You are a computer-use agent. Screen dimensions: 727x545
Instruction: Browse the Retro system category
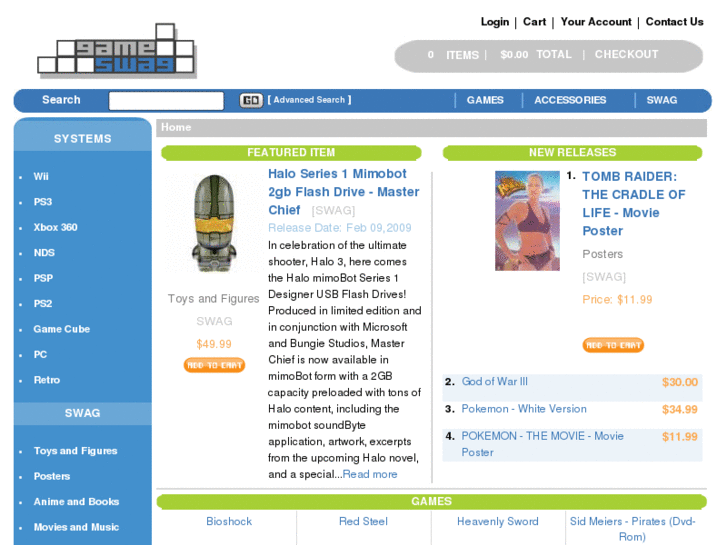coord(47,380)
